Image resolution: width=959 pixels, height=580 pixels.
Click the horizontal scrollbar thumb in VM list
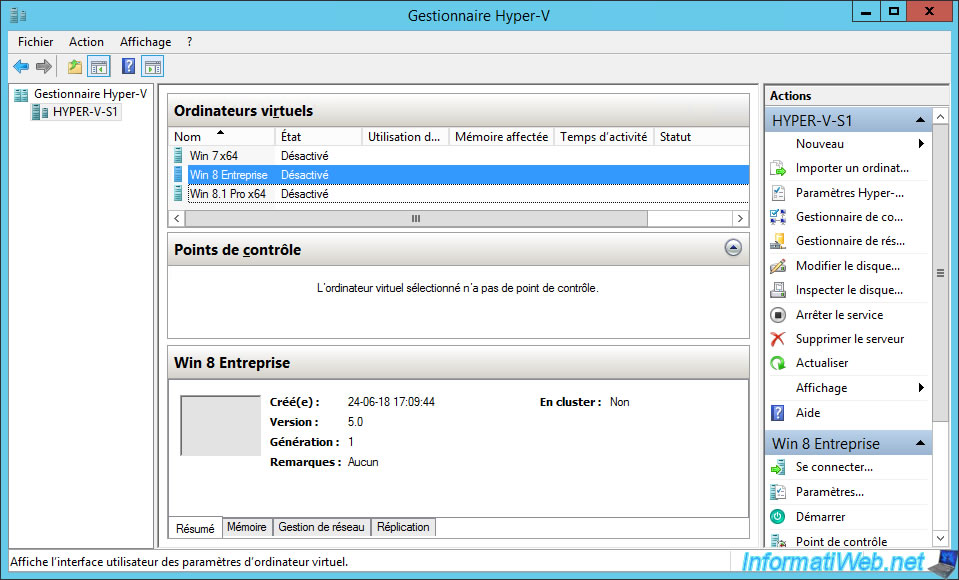pos(416,218)
